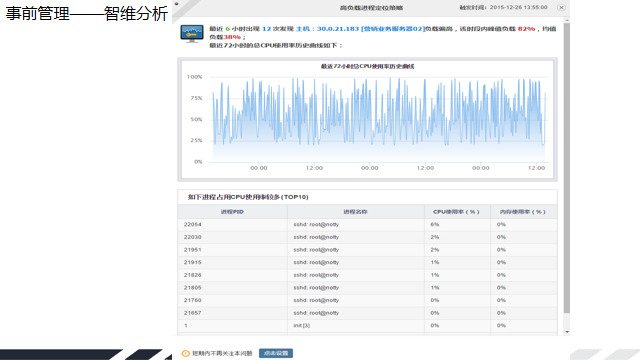Click the monitor icon beside the summary
This screenshot has height=360, width=640.
(x=192, y=34)
